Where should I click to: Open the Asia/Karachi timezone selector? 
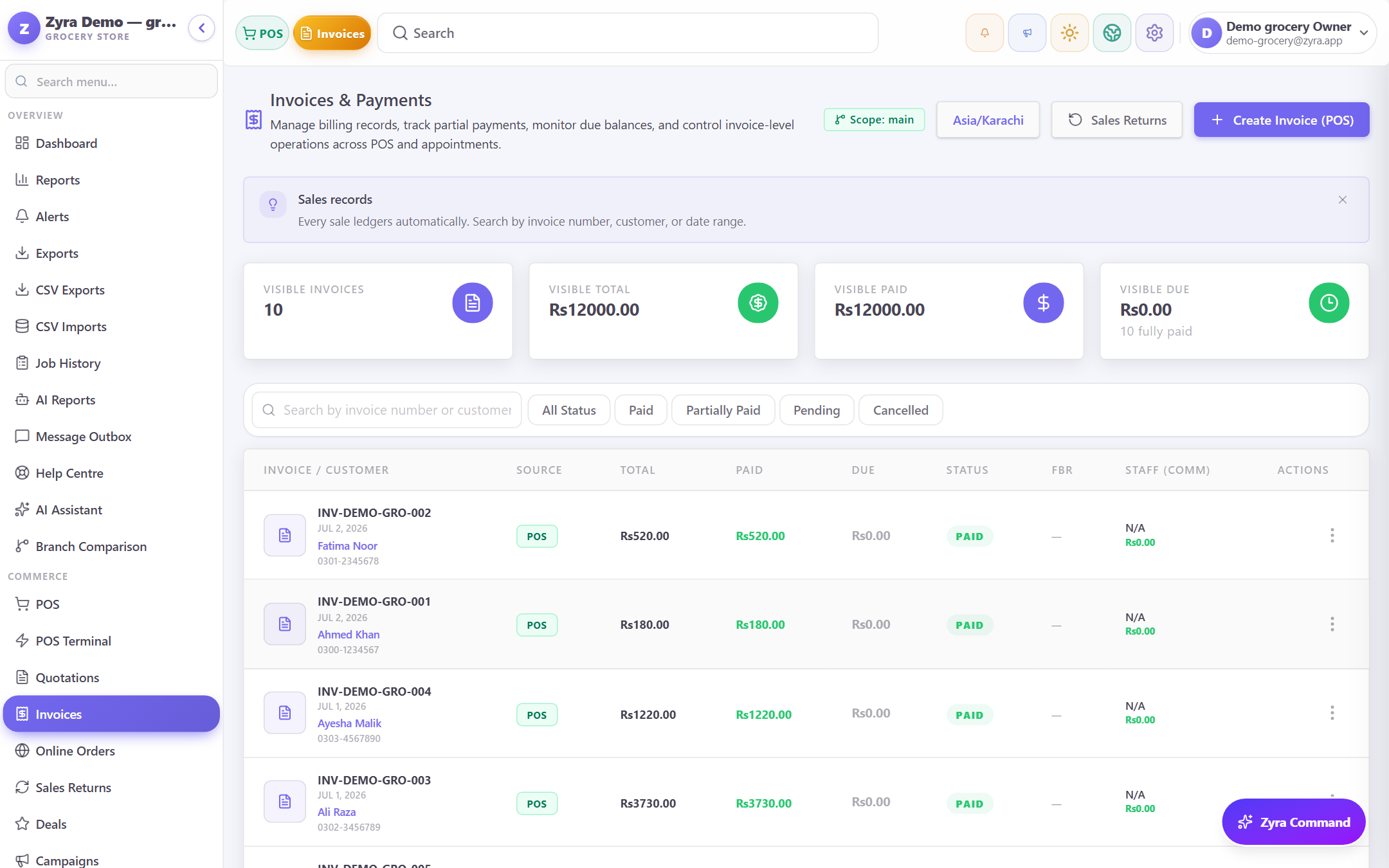pos(988,120)
